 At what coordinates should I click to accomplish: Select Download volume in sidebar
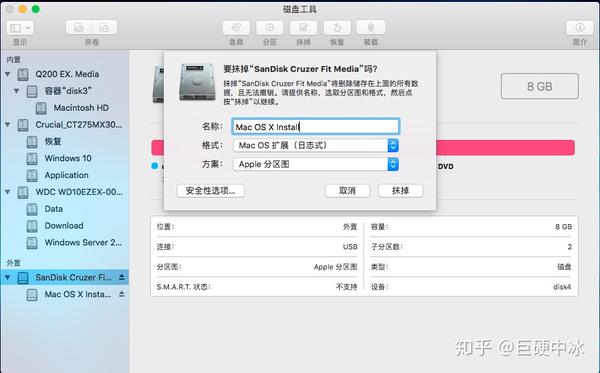point(64,226)
